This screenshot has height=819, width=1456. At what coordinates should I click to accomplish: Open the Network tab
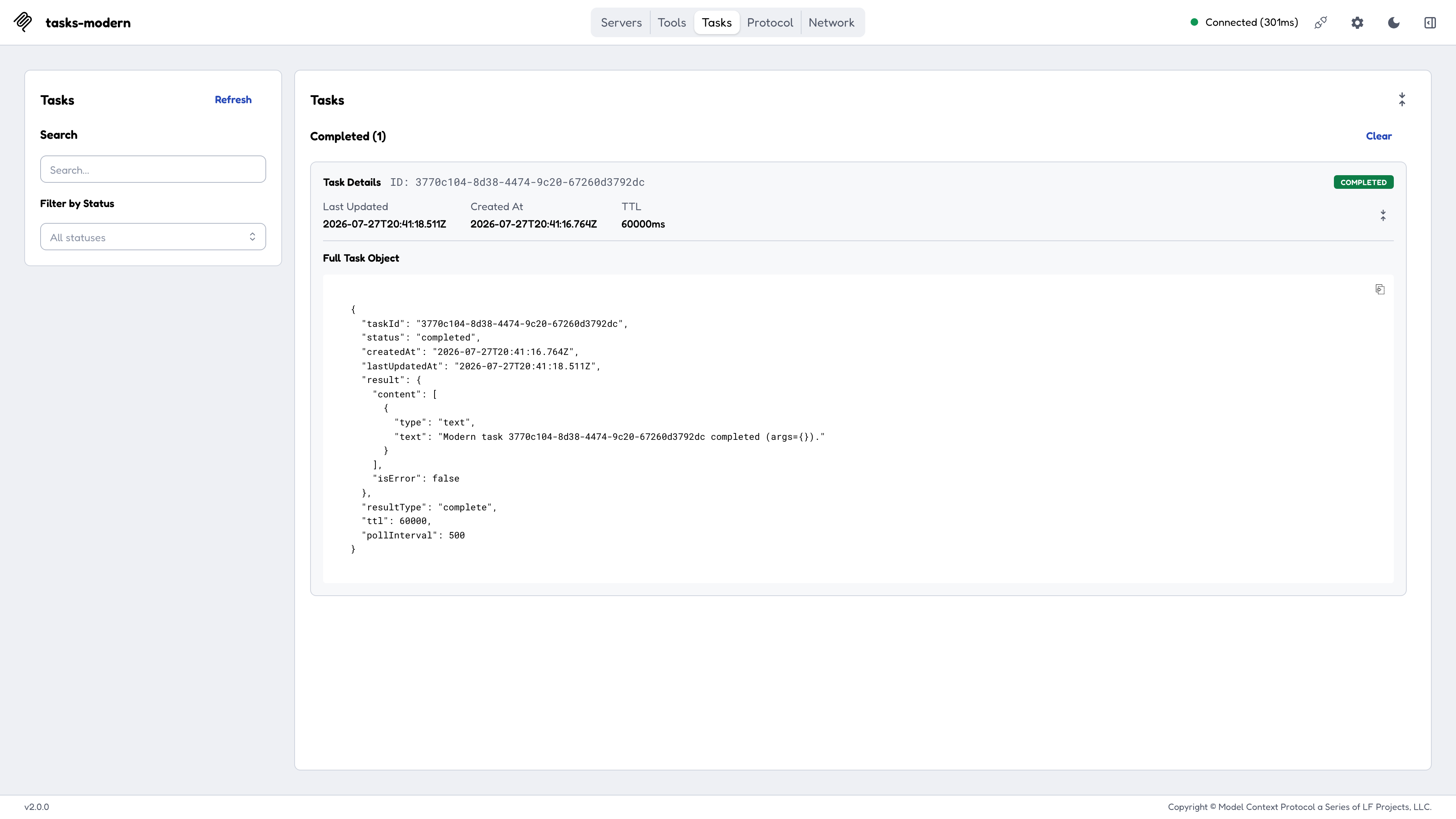click(x=831, y=23)
